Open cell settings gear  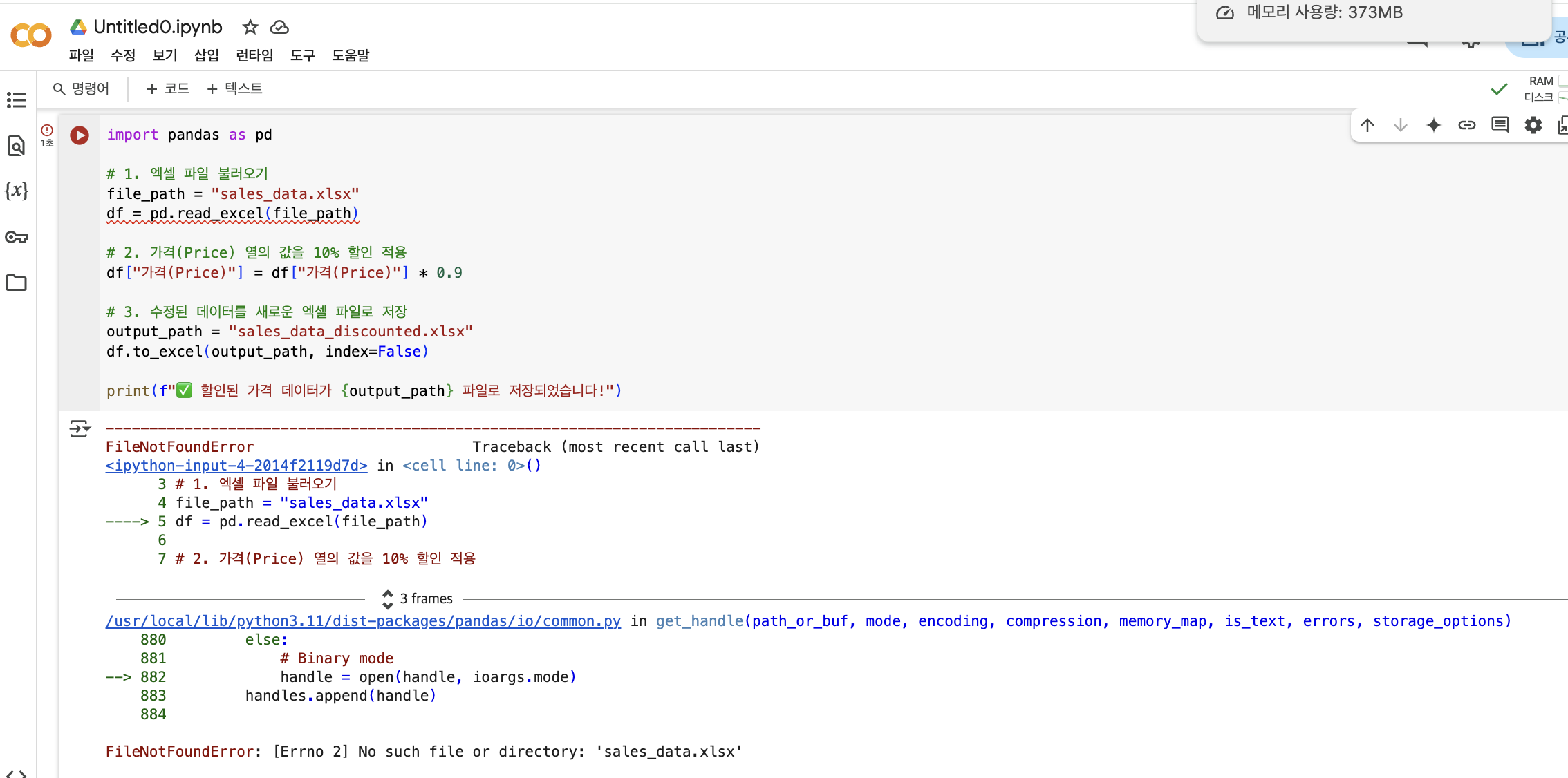click(x=1533, y=125)
